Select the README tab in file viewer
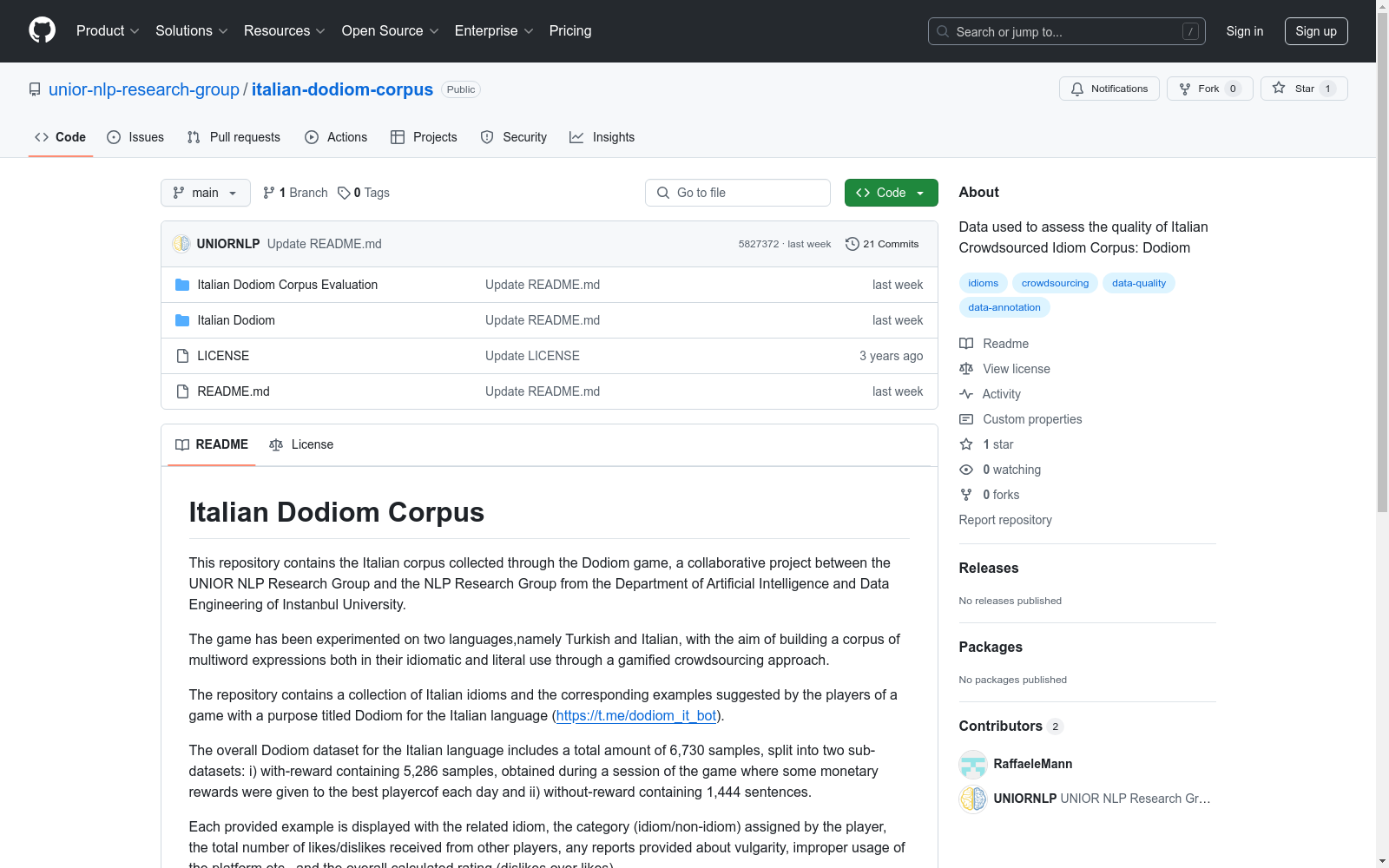Viewport: 1389px width, 868px height. (212, 444)
